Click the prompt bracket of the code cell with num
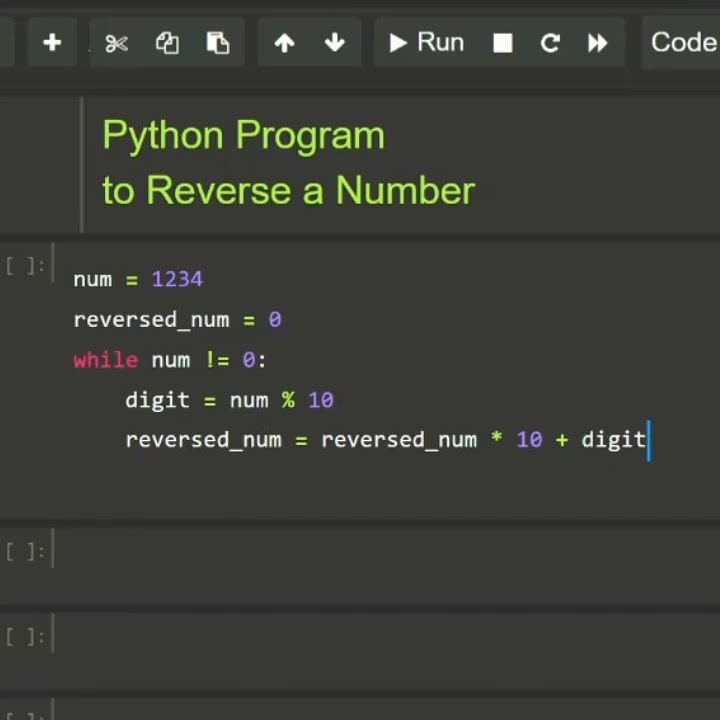The width and height of the screenshot is (720, 720). click(25, 266)
